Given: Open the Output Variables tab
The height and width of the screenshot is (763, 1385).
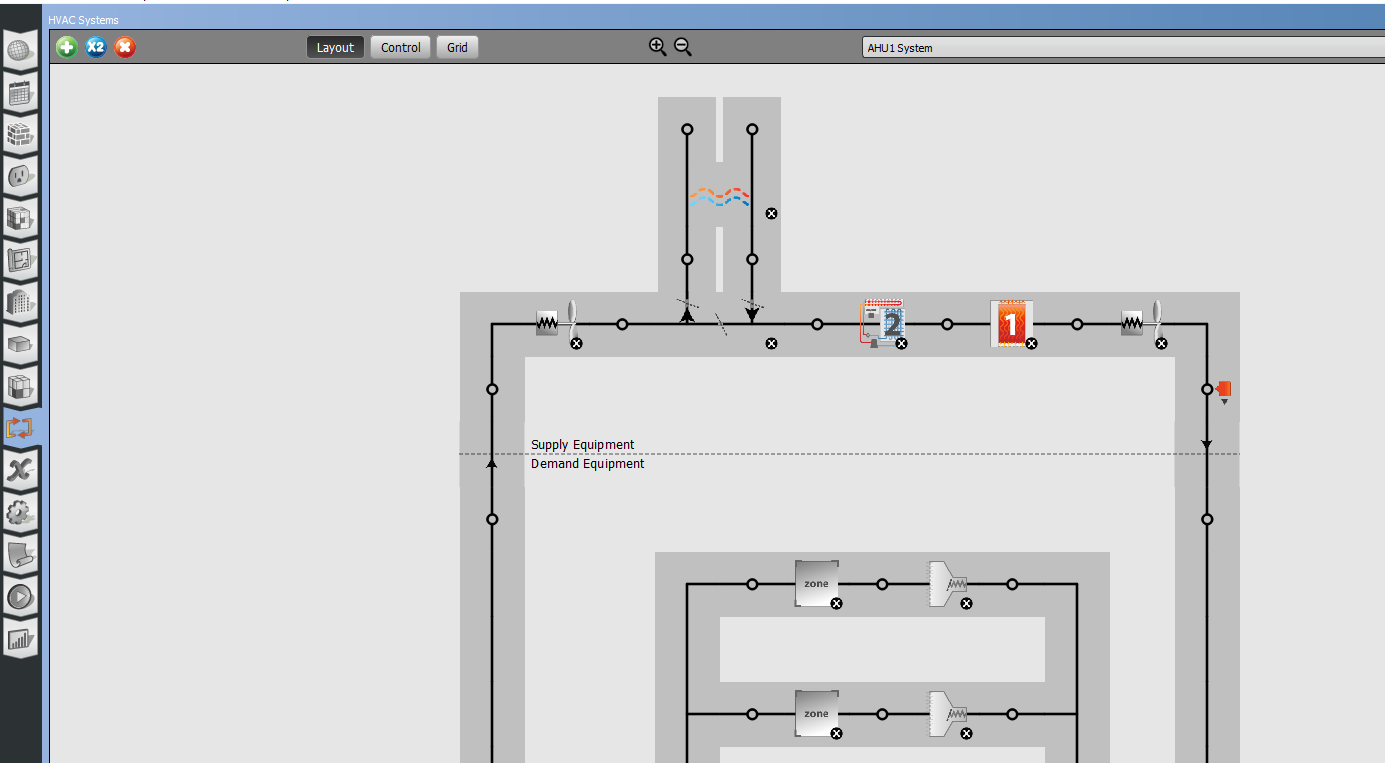Looking at the screenshot, I should (21, 471).
